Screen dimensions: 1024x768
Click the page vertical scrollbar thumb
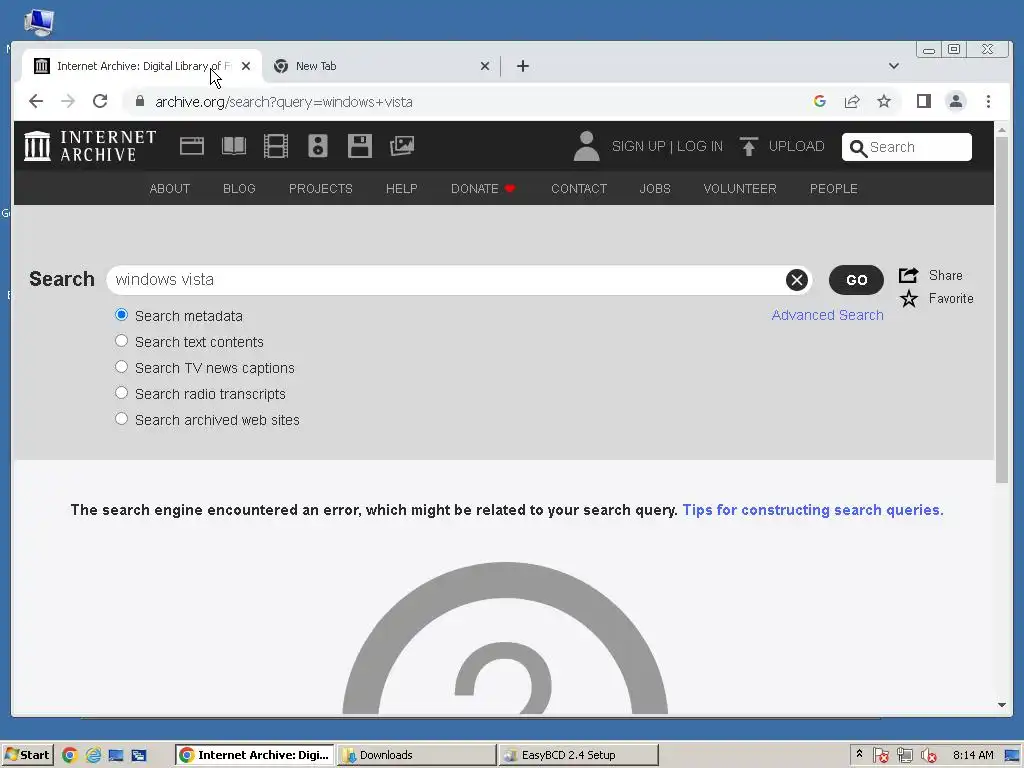click(1002, 310)
